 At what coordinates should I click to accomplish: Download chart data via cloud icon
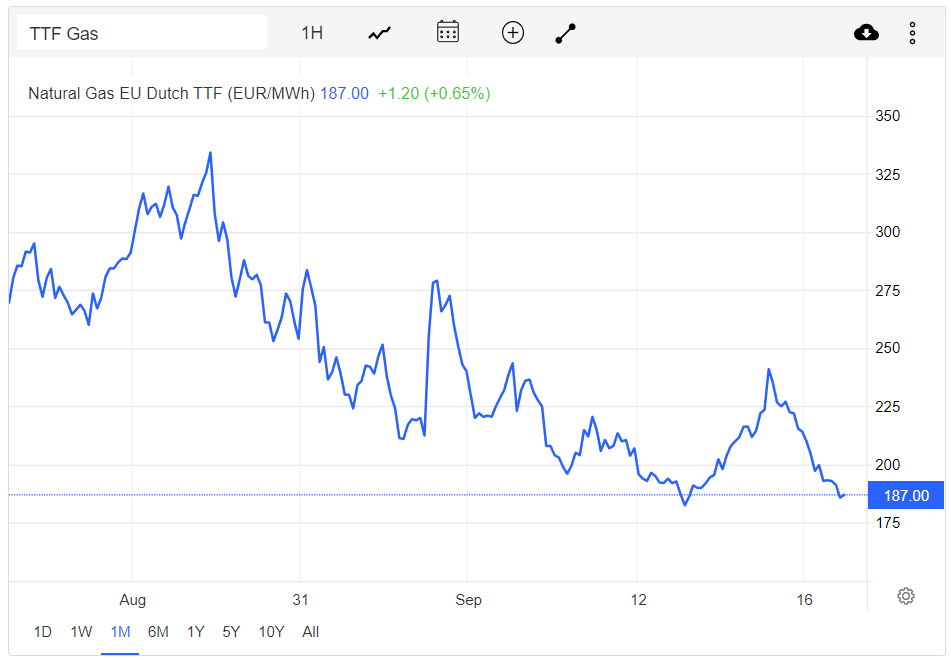(x=866, y=33)
